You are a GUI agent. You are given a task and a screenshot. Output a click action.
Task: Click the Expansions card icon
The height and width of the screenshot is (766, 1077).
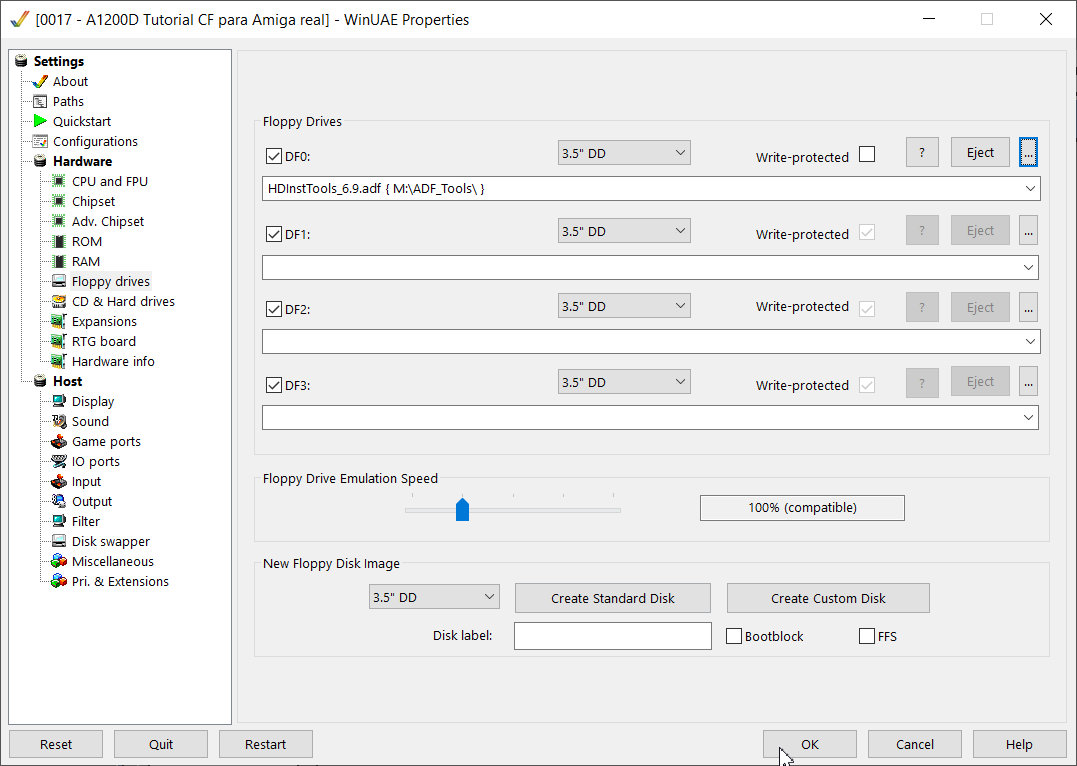tap(59, 321)
